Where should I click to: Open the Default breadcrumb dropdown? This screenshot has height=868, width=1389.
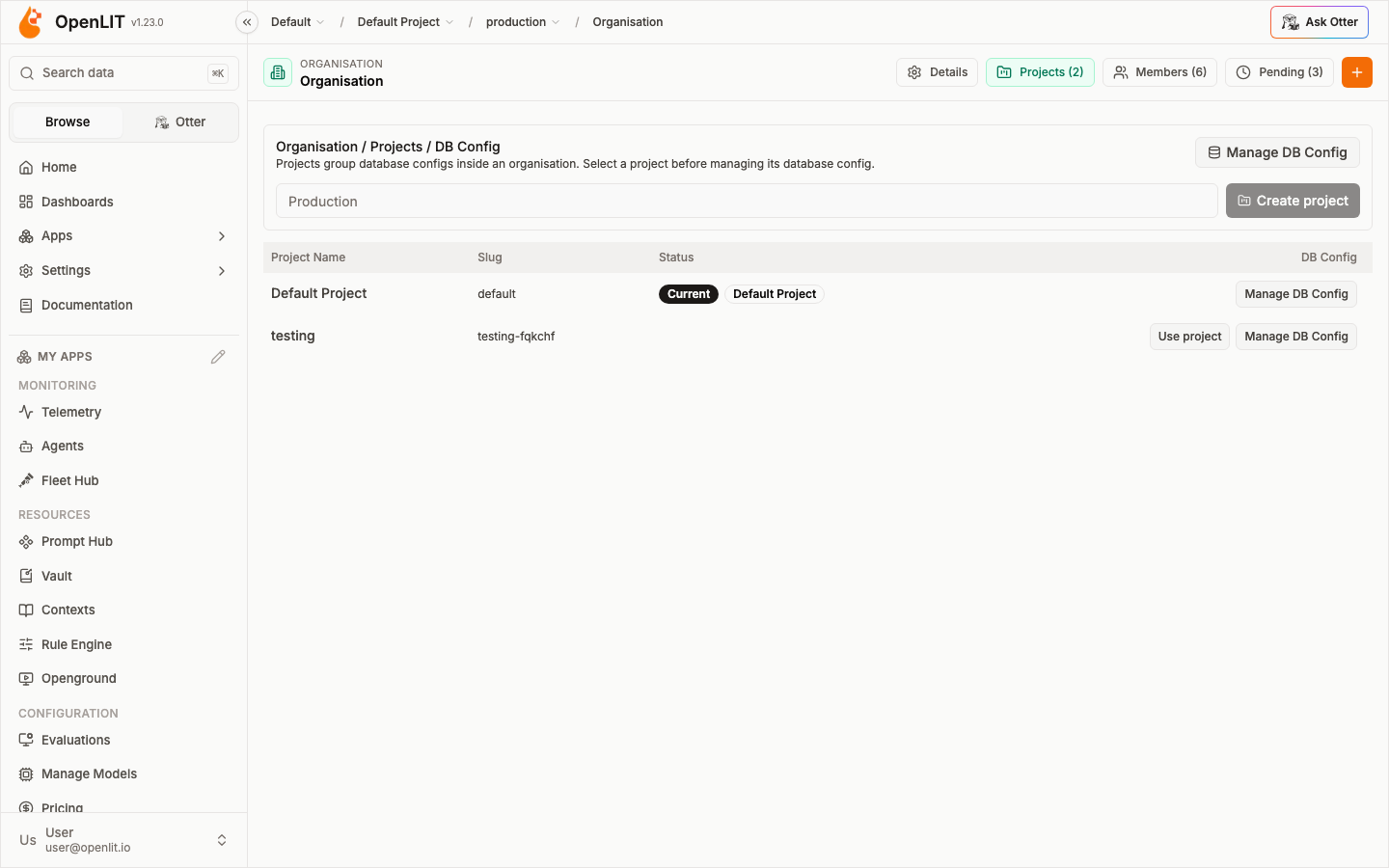pyautogui.click(x=297, y=22)
